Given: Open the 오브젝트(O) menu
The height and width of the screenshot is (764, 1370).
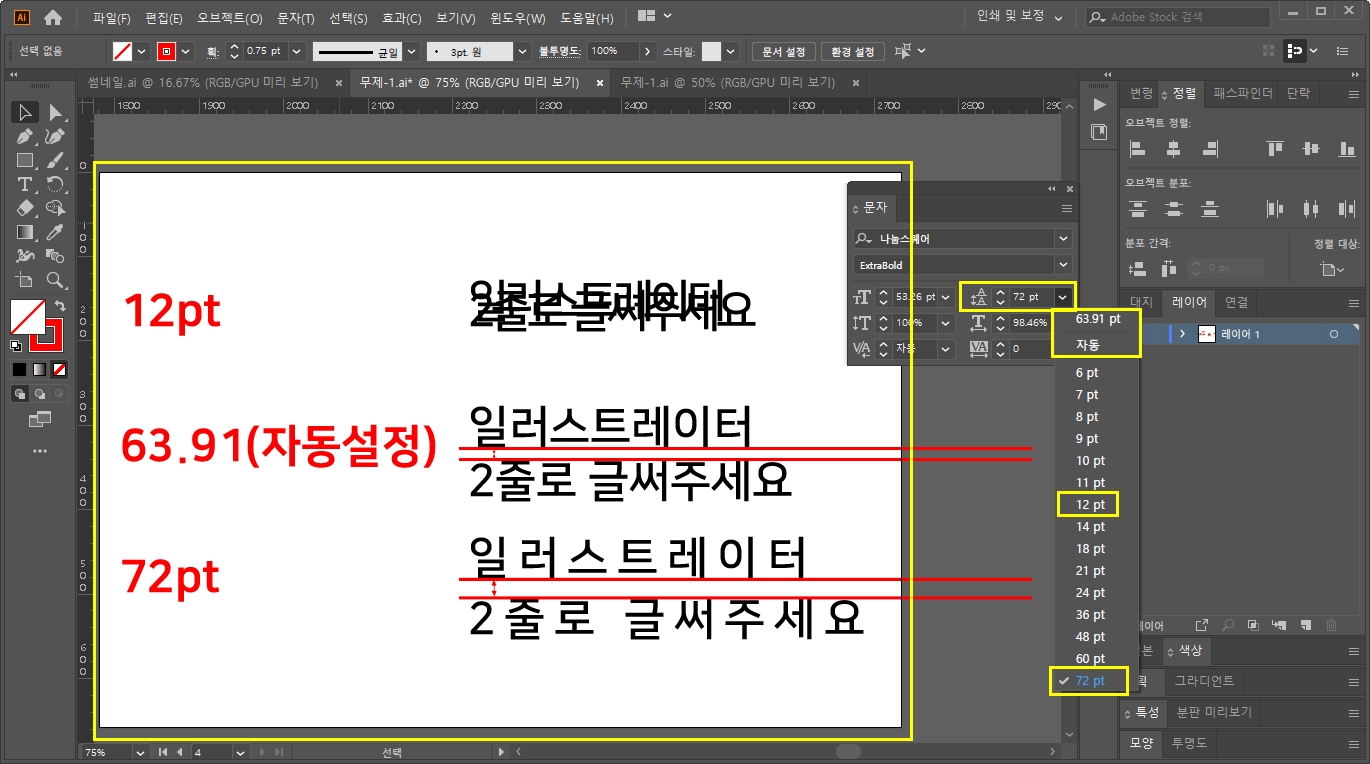Looking at the screenshot, I should pyautogui.click(x=230, y=18).
